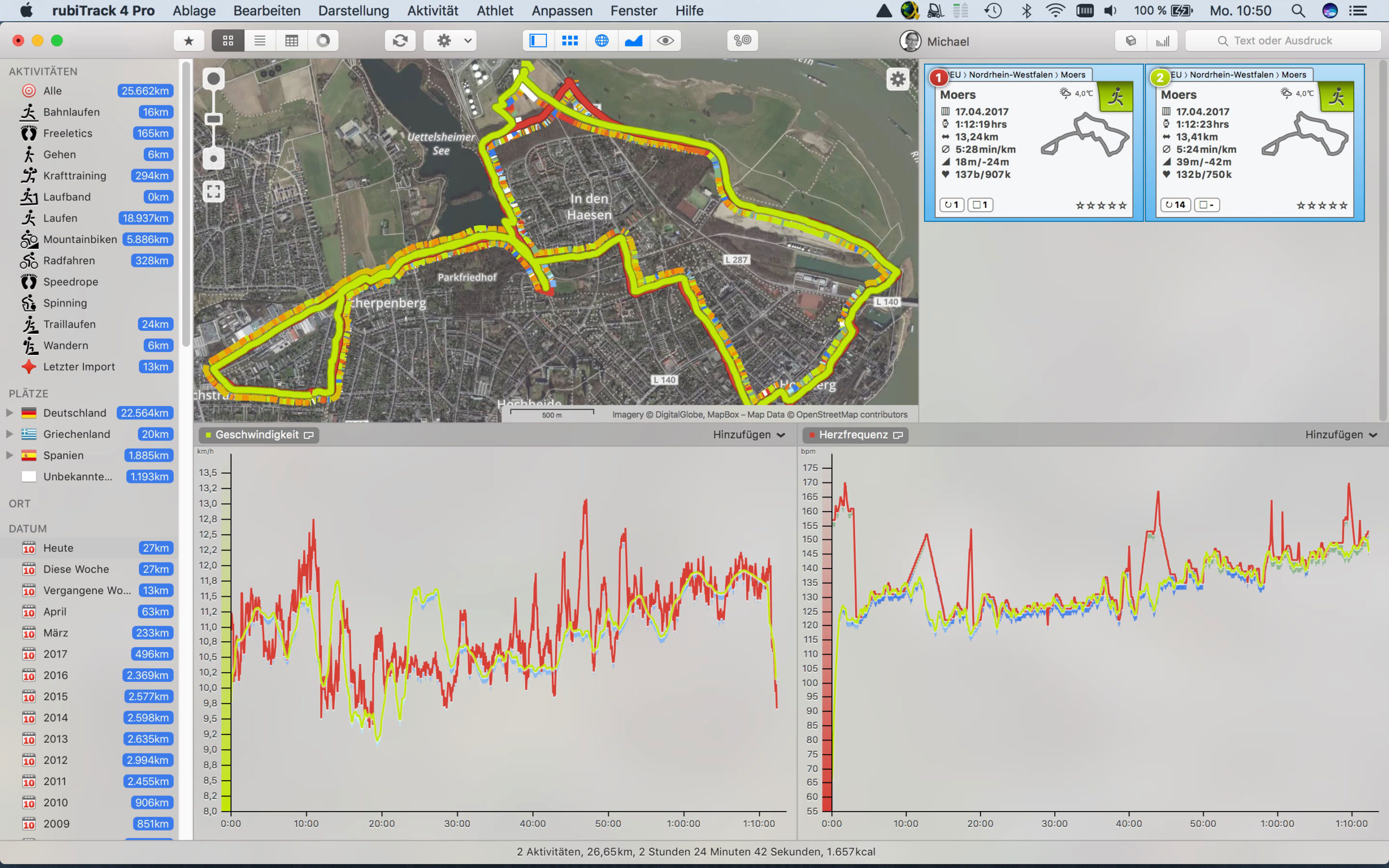Select the Traillaufen sidebar icon
Screen dimensions: 1389x868
[29, 324]
